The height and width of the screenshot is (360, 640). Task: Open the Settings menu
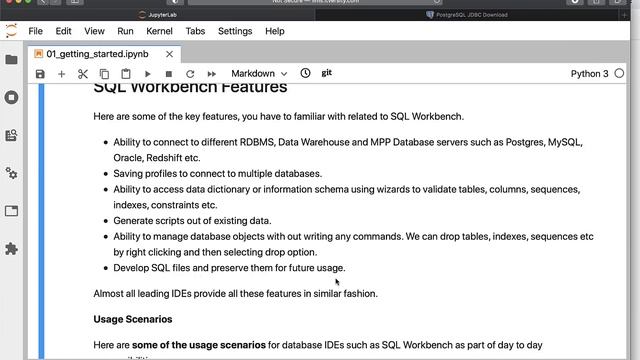(x=235, y=31)
